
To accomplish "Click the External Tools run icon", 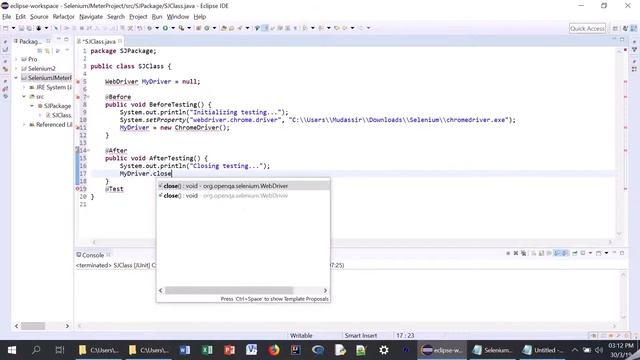I will 181,28.
